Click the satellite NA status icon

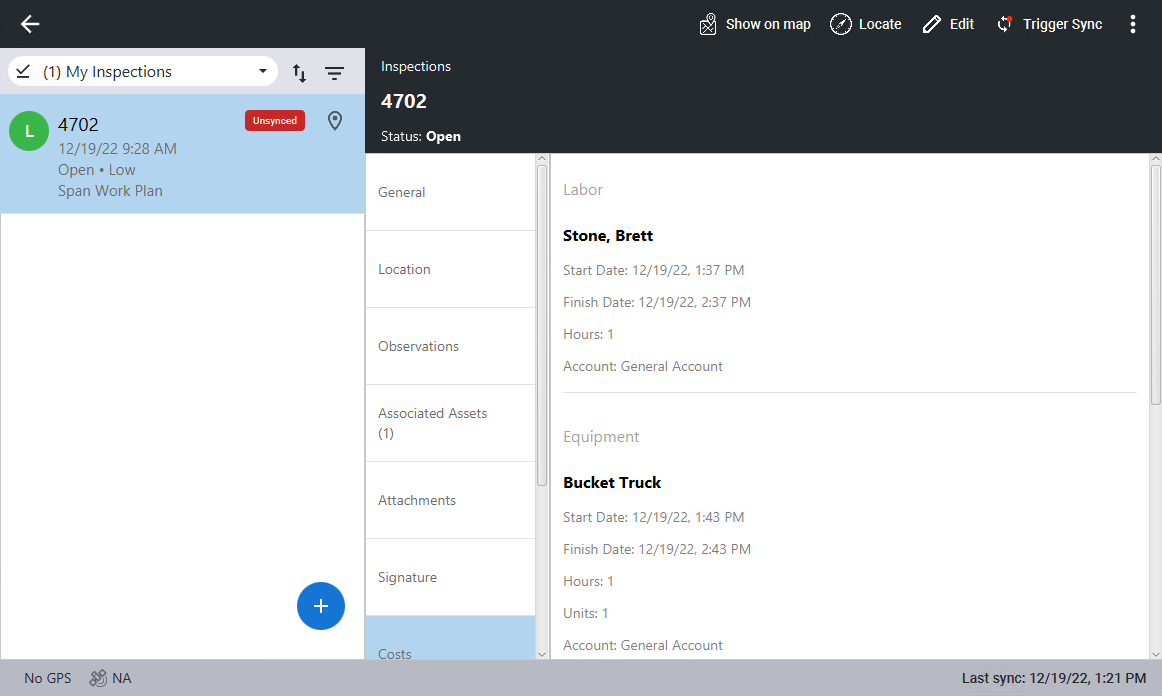[98, 678]
